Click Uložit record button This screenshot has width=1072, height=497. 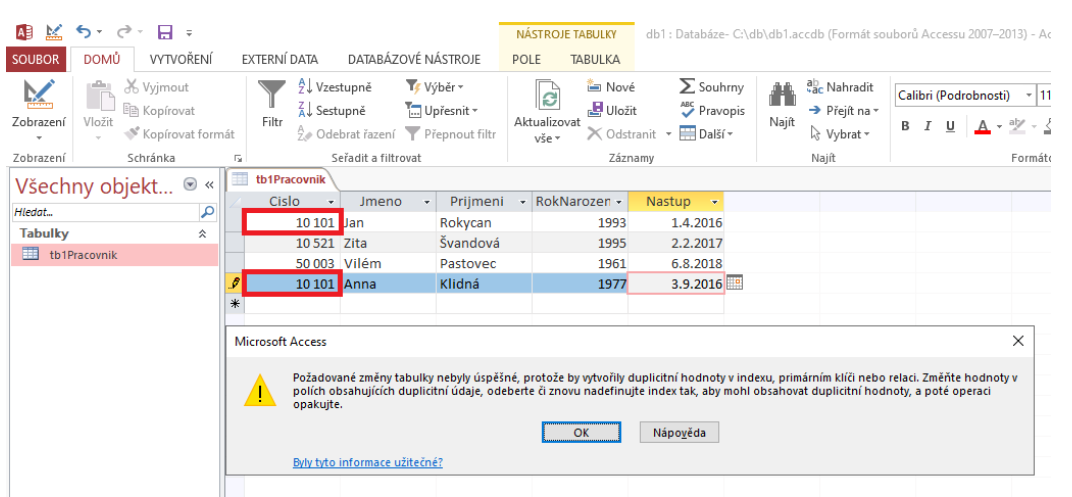point(613,111)
